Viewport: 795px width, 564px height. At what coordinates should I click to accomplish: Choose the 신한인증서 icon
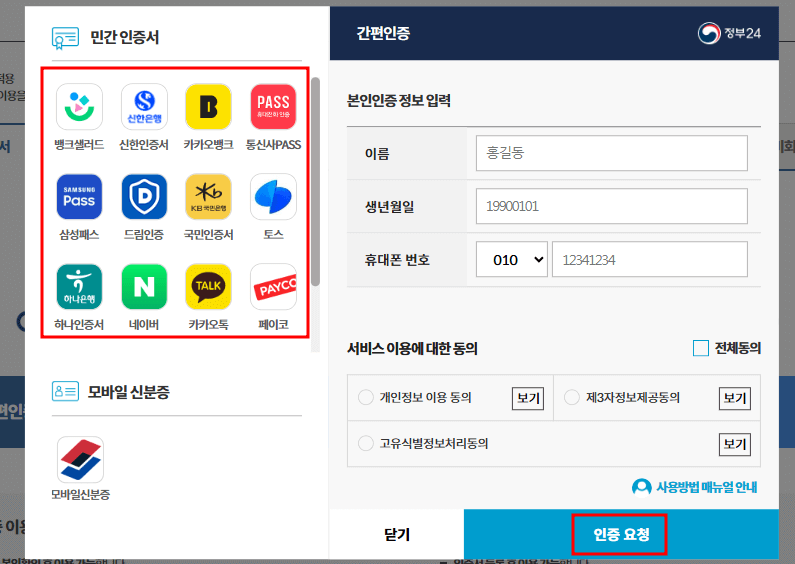tap(144, 107)
